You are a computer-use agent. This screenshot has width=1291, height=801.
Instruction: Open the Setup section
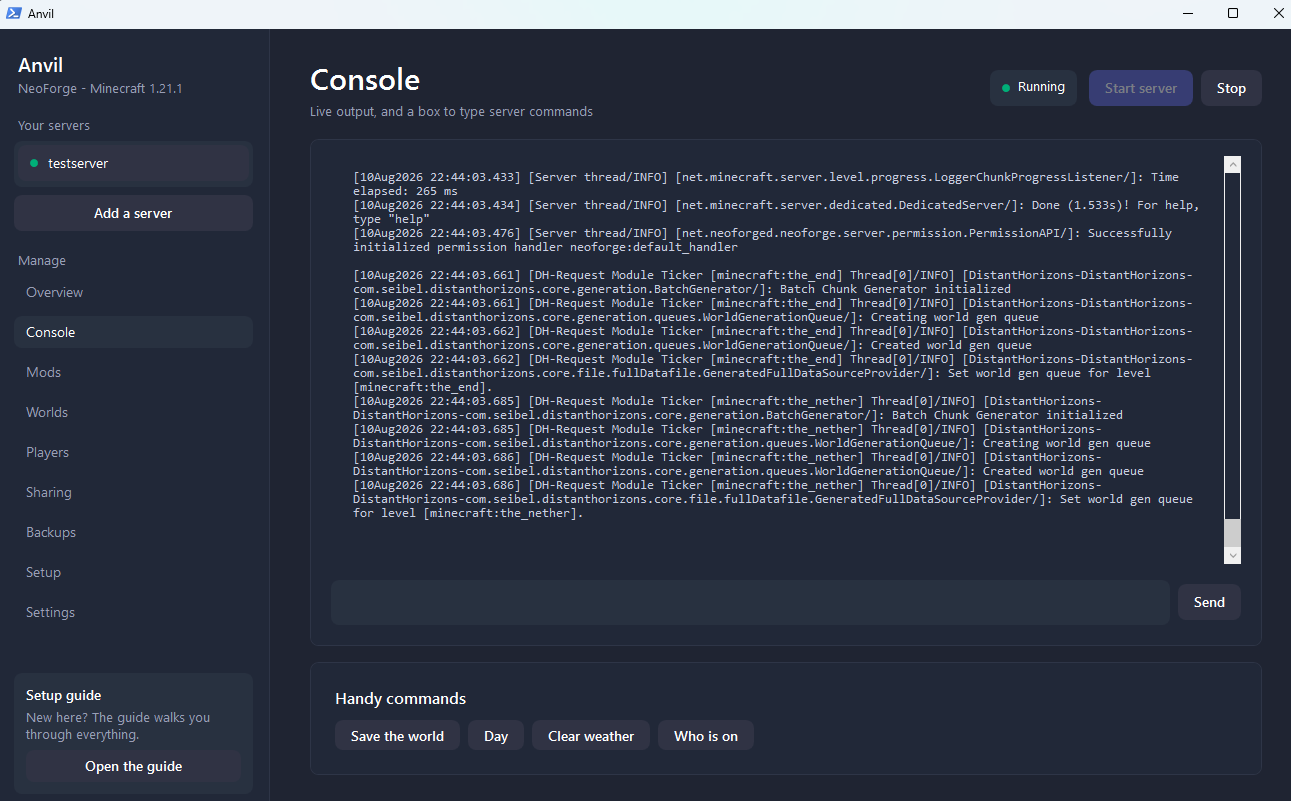(x=133, y=572)
